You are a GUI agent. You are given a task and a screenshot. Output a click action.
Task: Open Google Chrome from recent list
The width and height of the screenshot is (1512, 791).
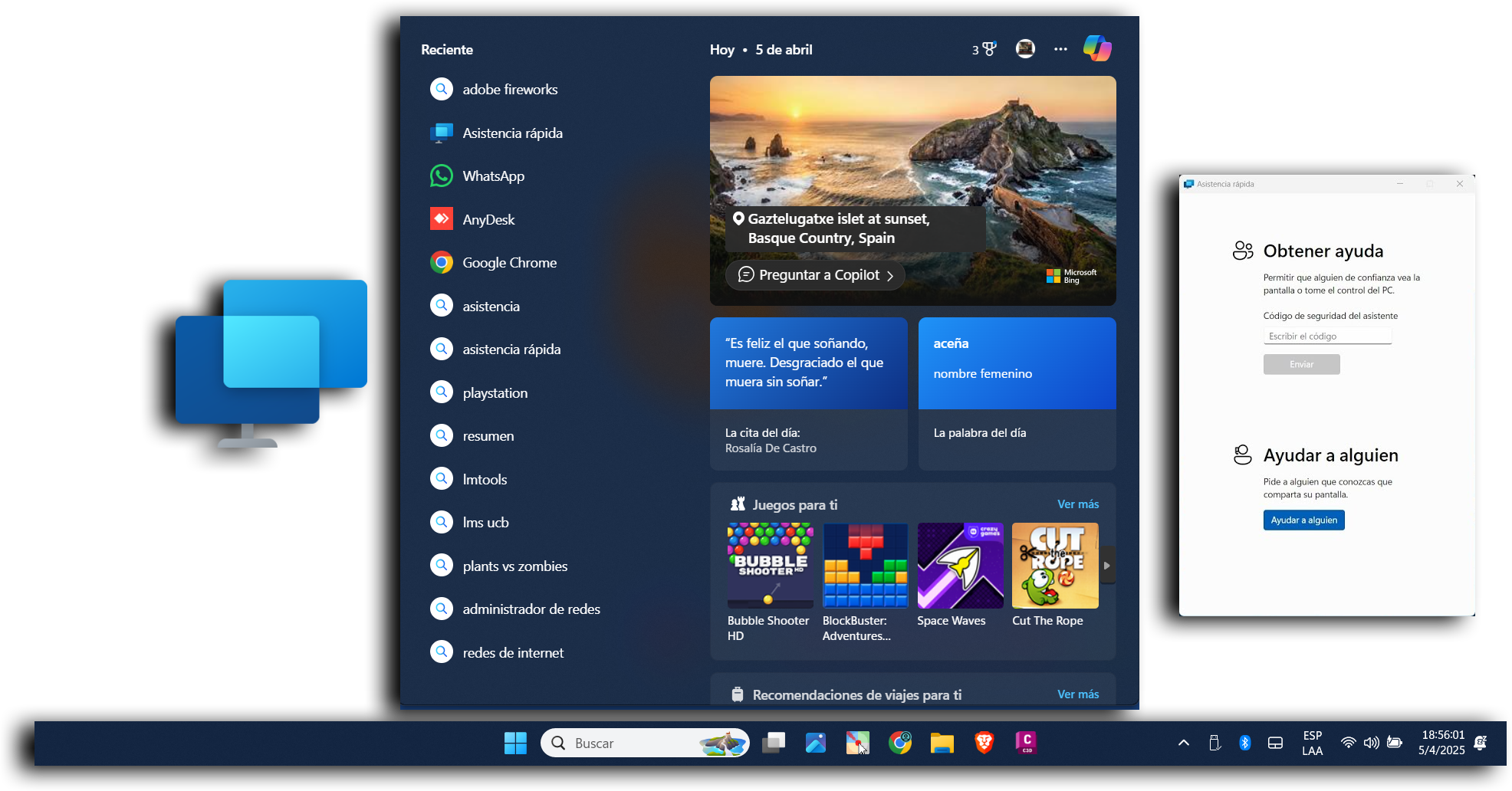(509, 263)
